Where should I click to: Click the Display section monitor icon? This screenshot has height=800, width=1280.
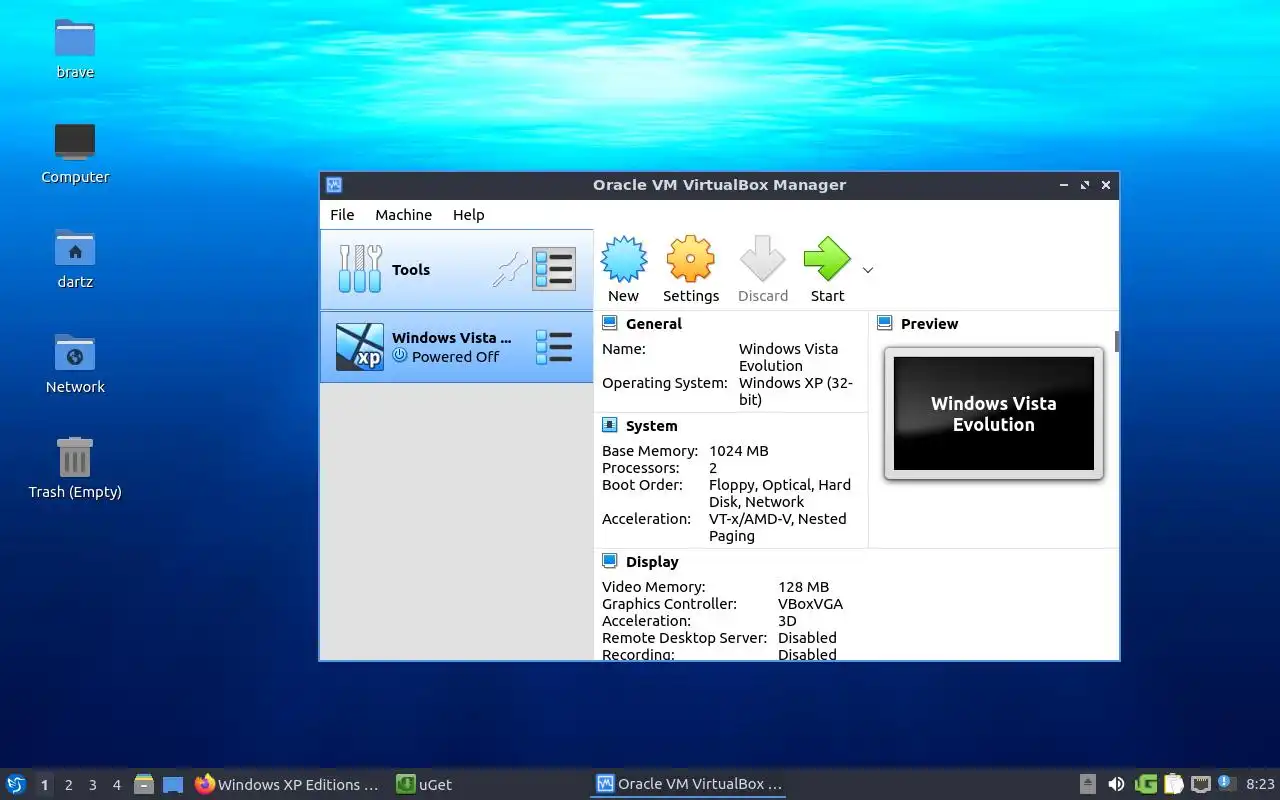(x=609, y=561)
